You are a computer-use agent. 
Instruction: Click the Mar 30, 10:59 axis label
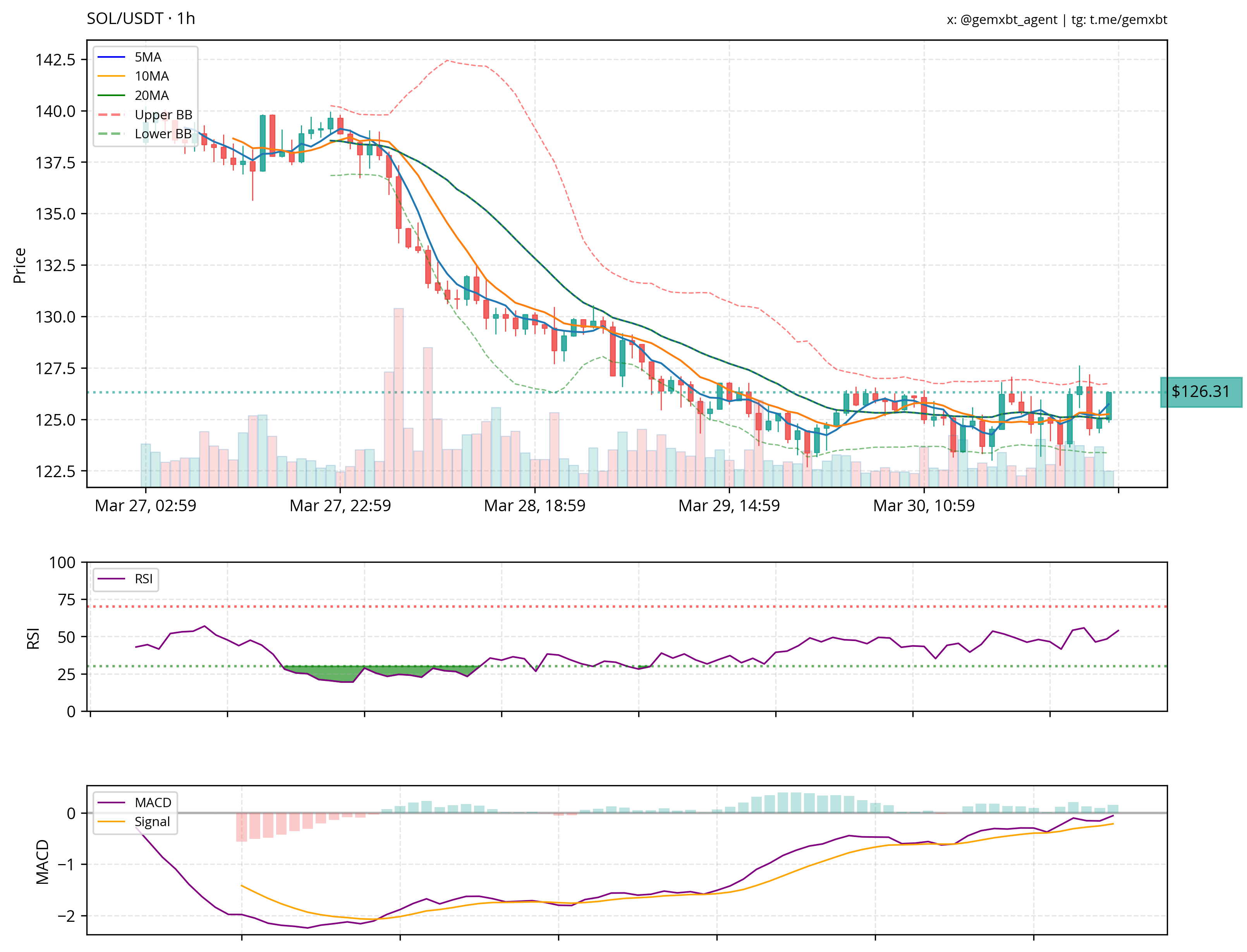coord(924,505)
